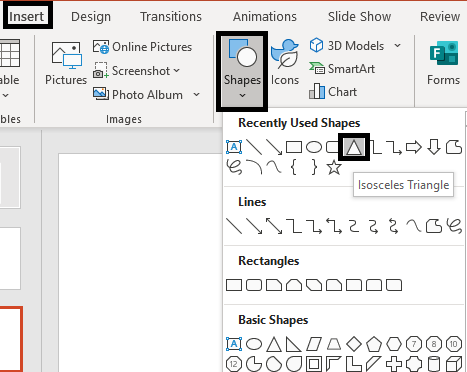Choose Snip Same Side Corner Rectangle
The height and width of the screenshot is (372, 467).
294,285
